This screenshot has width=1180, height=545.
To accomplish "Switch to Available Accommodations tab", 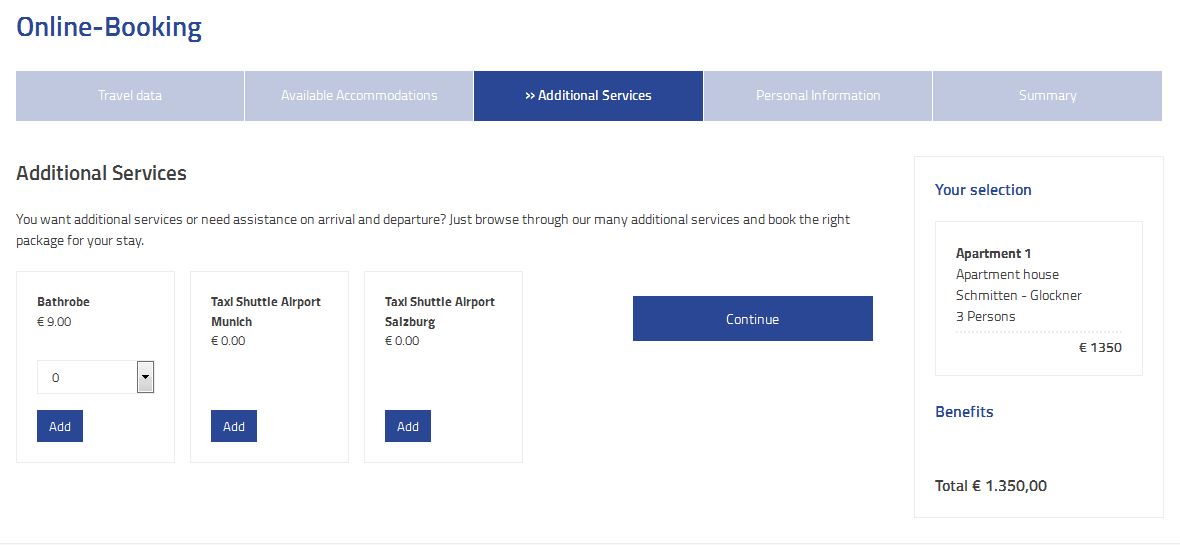I will [359, 96].
